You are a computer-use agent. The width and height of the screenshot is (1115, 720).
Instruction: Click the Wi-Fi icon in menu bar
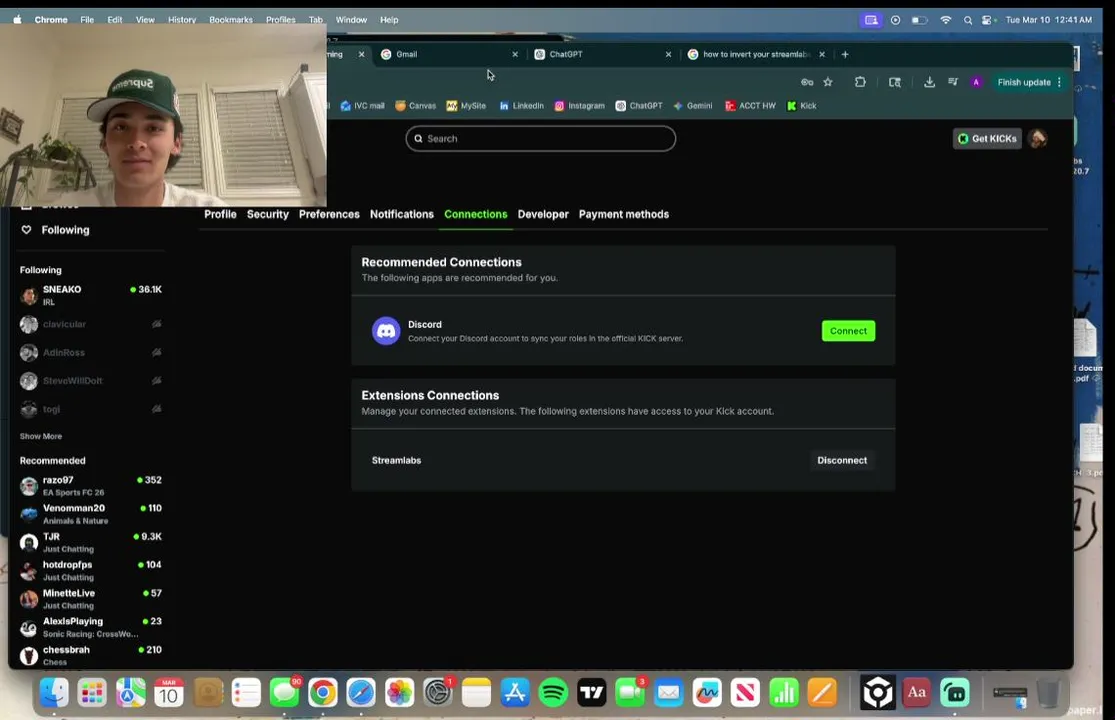[946, 20]
